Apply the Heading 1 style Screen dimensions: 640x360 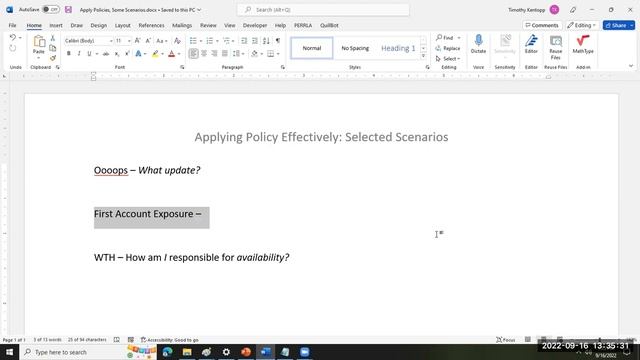(x=398, y=48)
